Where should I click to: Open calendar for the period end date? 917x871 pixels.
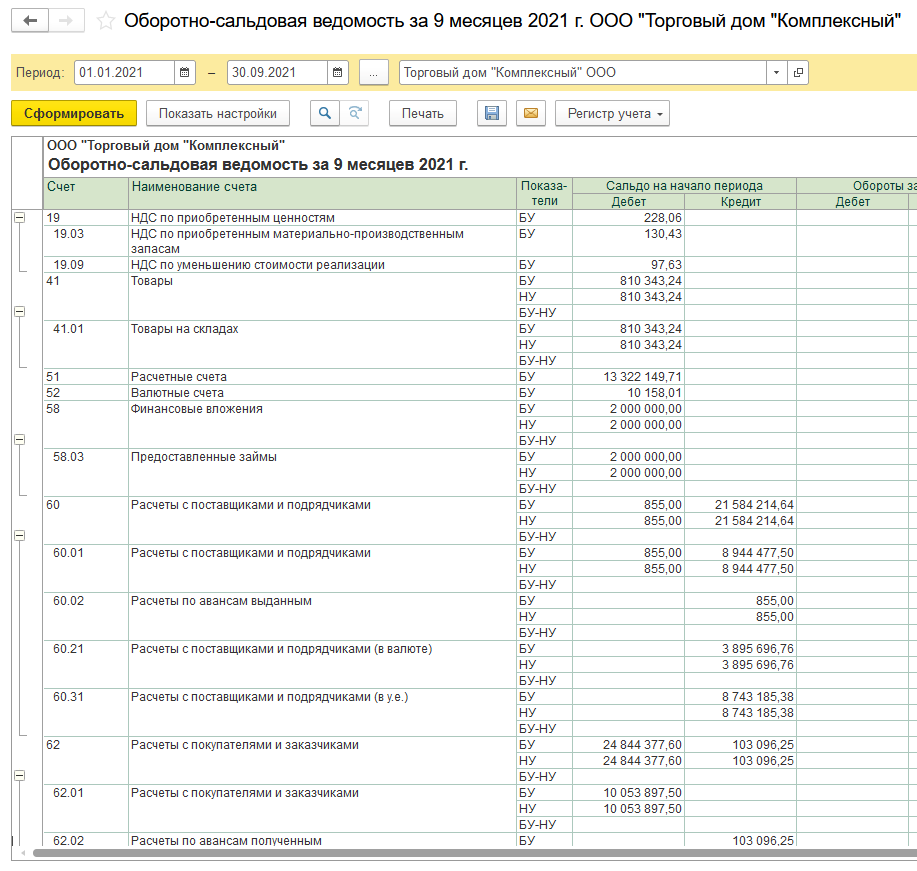click(338, 73)
